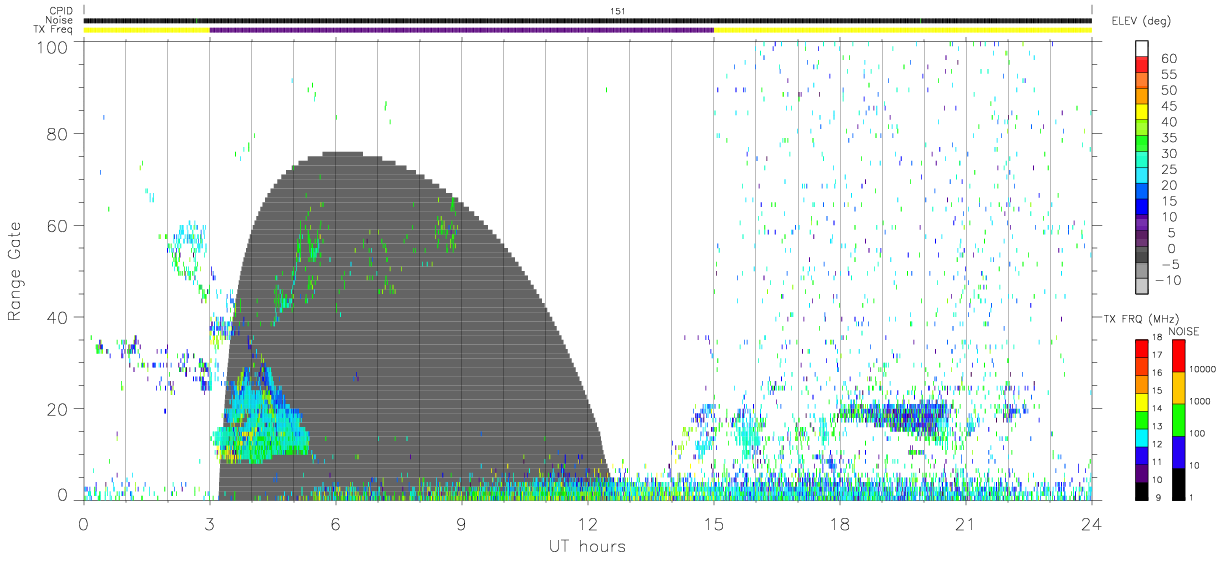This screenshot has width=1228, height=567.
Task: Select the 'ELEV (deg)' legend title
Action: [x=1144, y=21]
